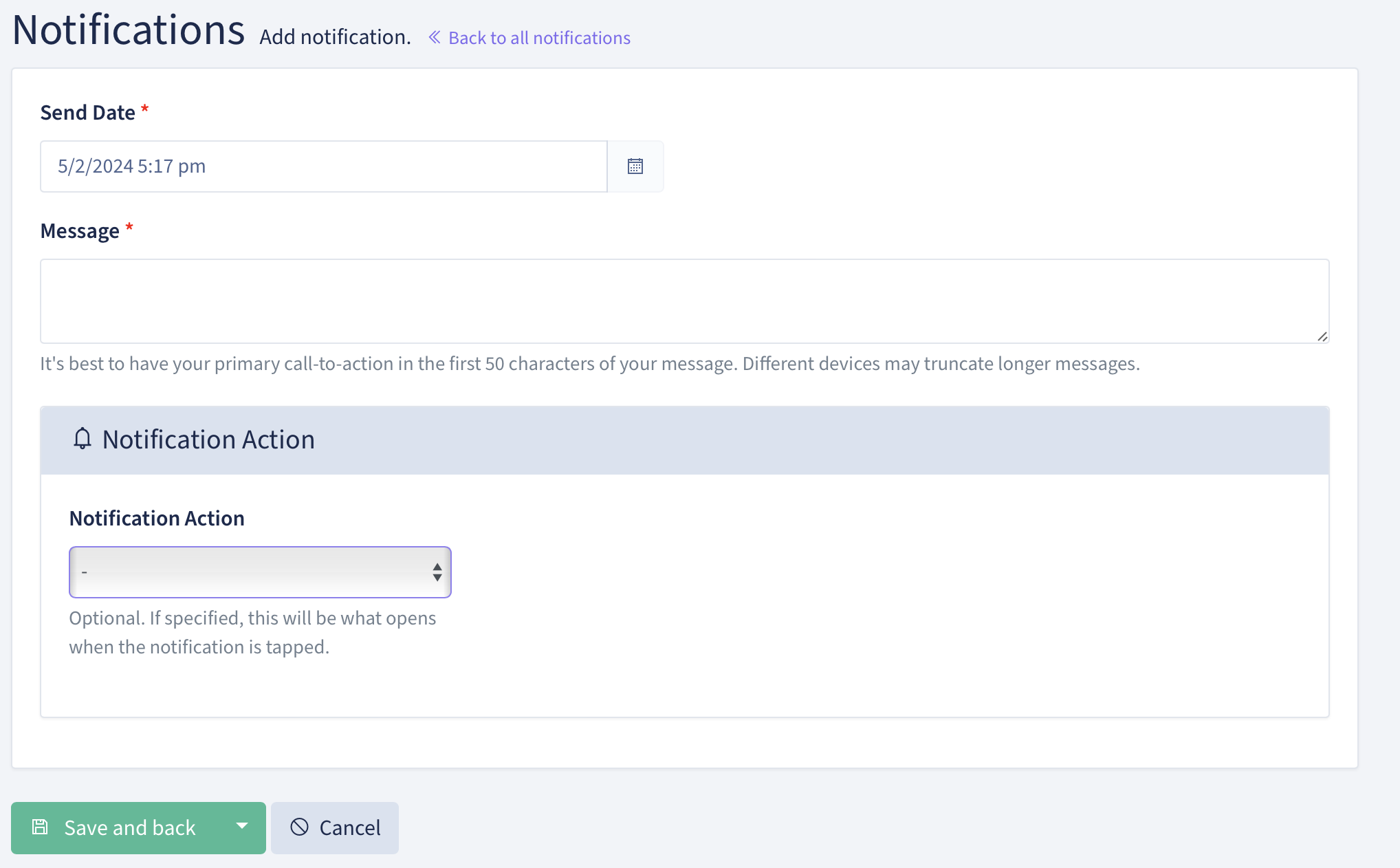Click the Save and back button

[x=114, y=827]
